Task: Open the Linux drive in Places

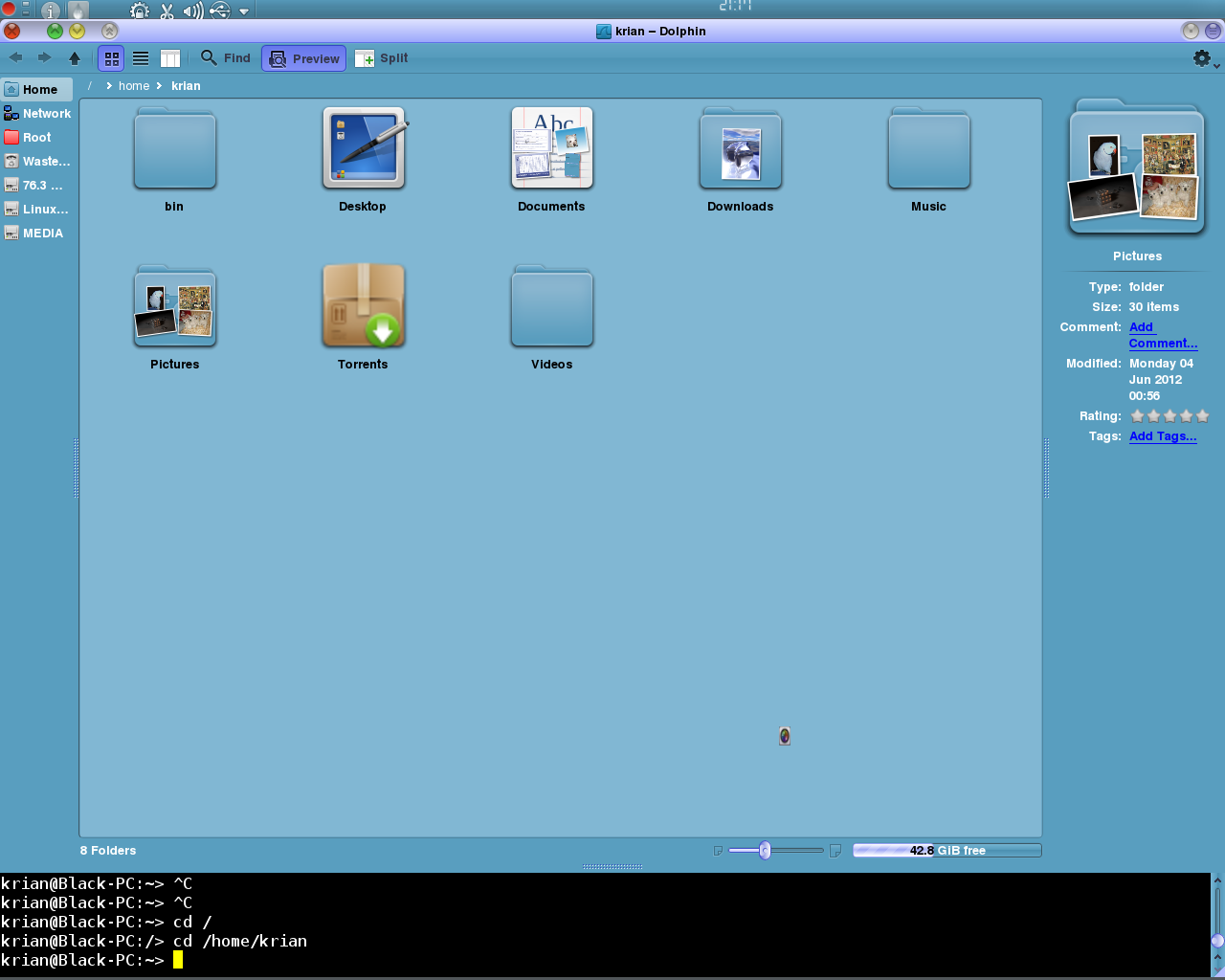Action: pos(37,209)
